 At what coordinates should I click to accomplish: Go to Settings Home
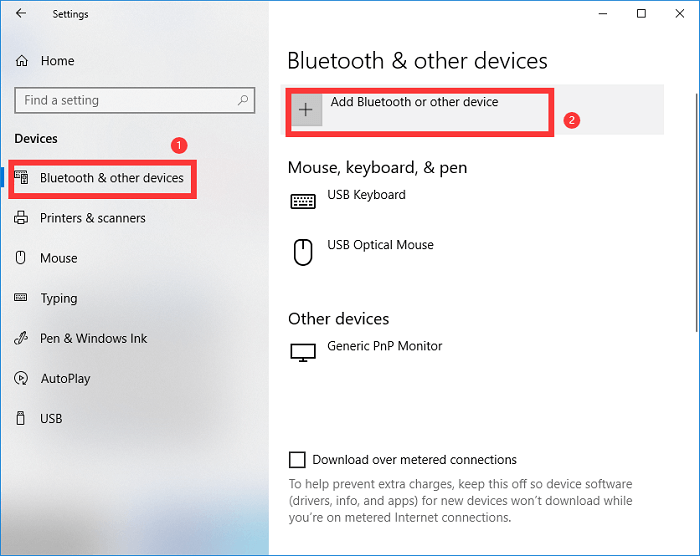(x=57, y=61)
